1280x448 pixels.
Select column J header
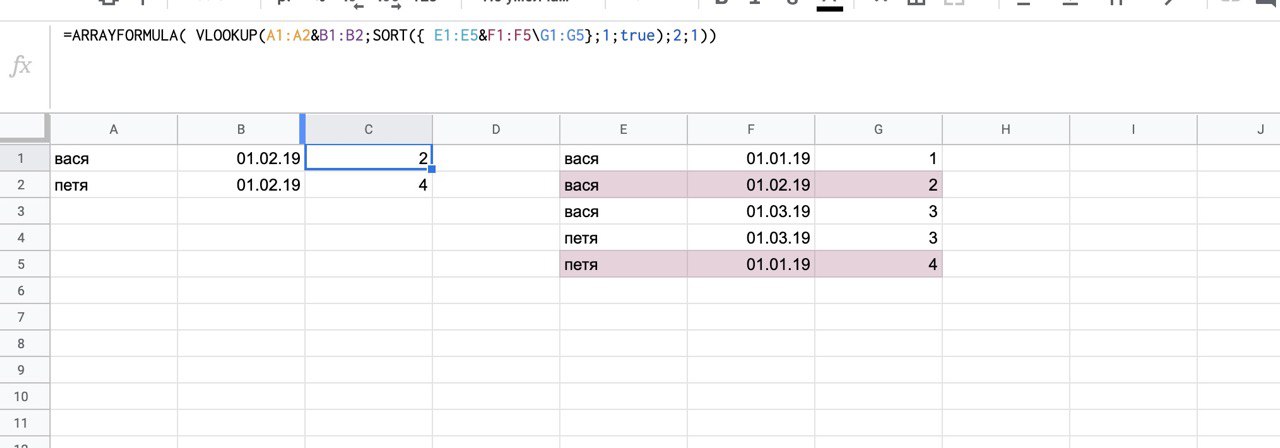(x=1239, y=128)
